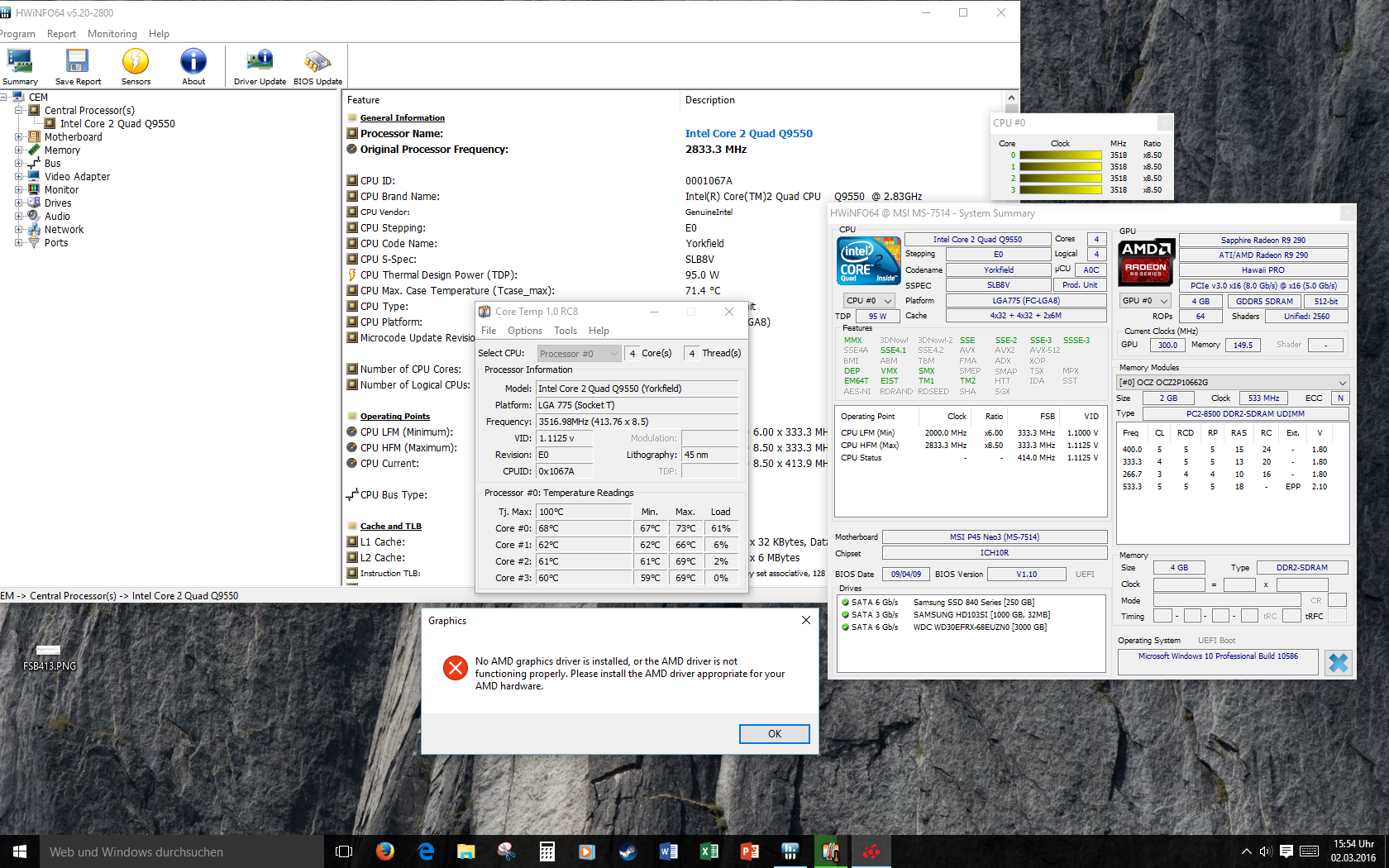Expand the Drives tree node
Screen dimensions: 1389x868
tap(18, 203)
